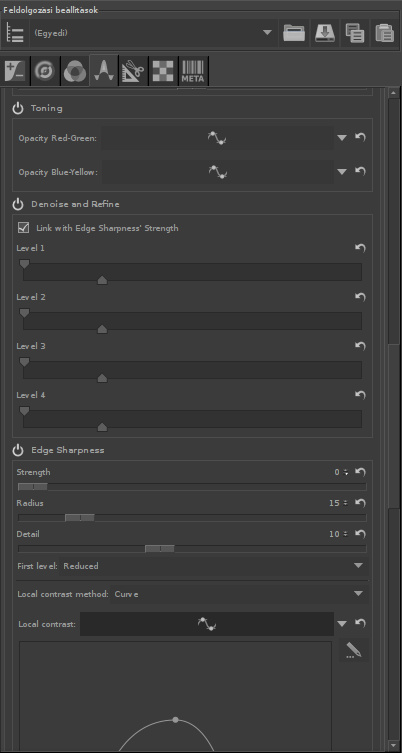Viewport: 402px width, 753px height.
Task: Click the Radius slider handle
Action: (80, 517)
